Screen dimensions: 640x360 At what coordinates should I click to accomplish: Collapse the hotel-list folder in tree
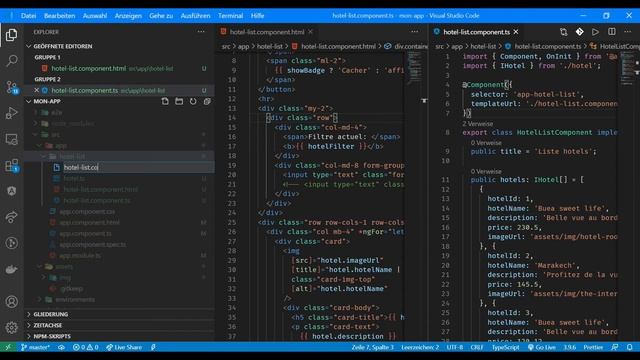(x=43, y=156)
